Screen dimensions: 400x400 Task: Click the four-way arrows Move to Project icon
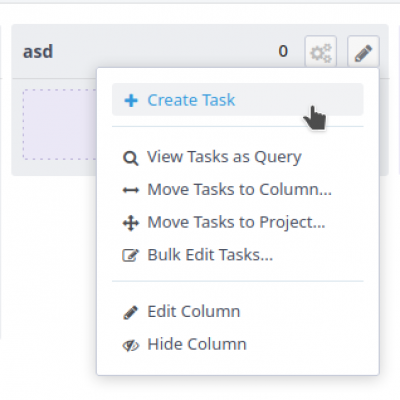(131, 223)
